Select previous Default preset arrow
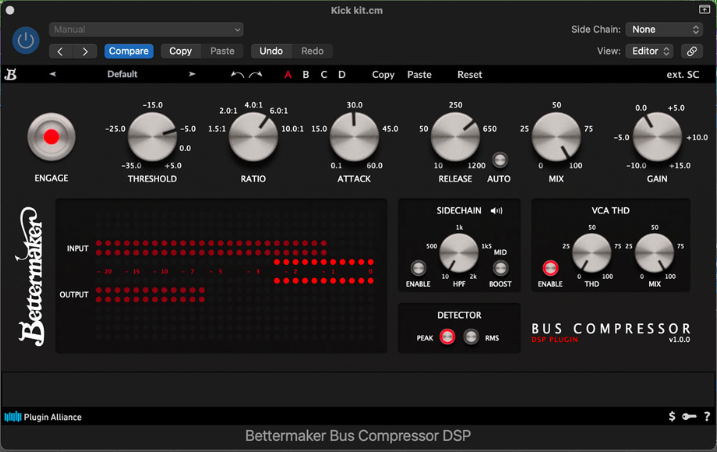Image resolution: width=717 pixels, height=452 pixels. click(53, 74)
